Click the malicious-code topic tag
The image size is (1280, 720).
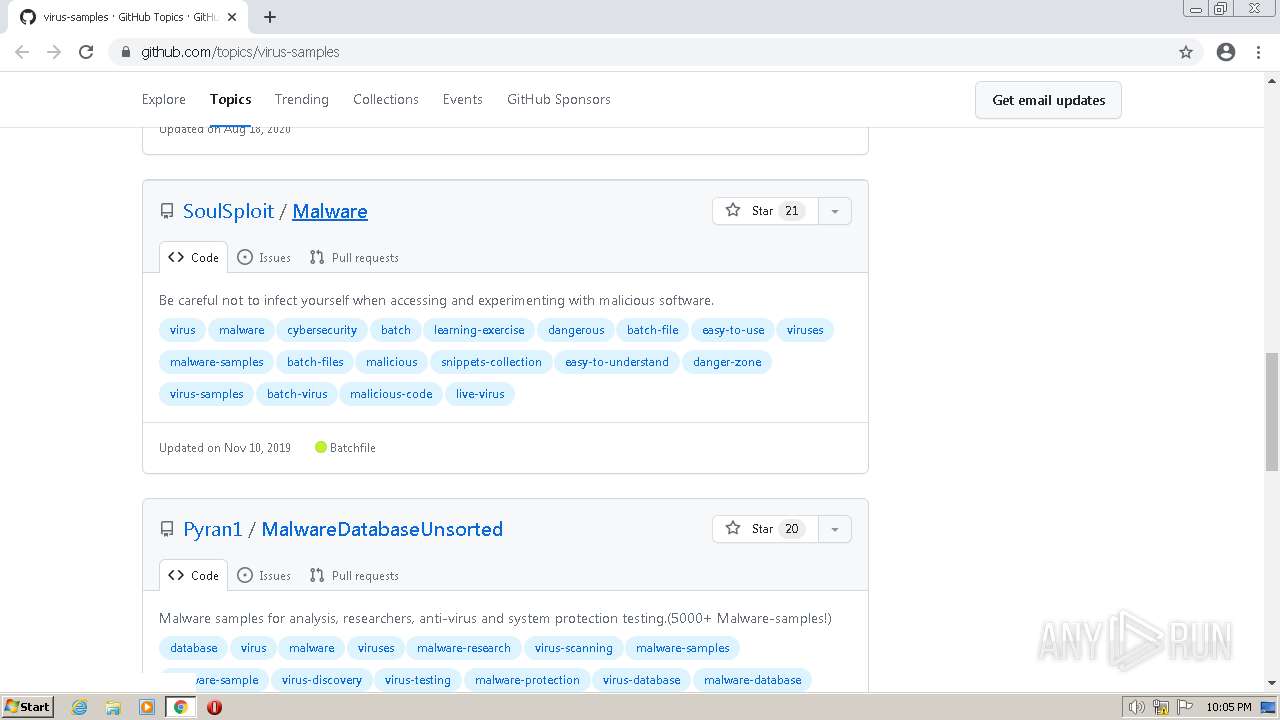[391, 394]
